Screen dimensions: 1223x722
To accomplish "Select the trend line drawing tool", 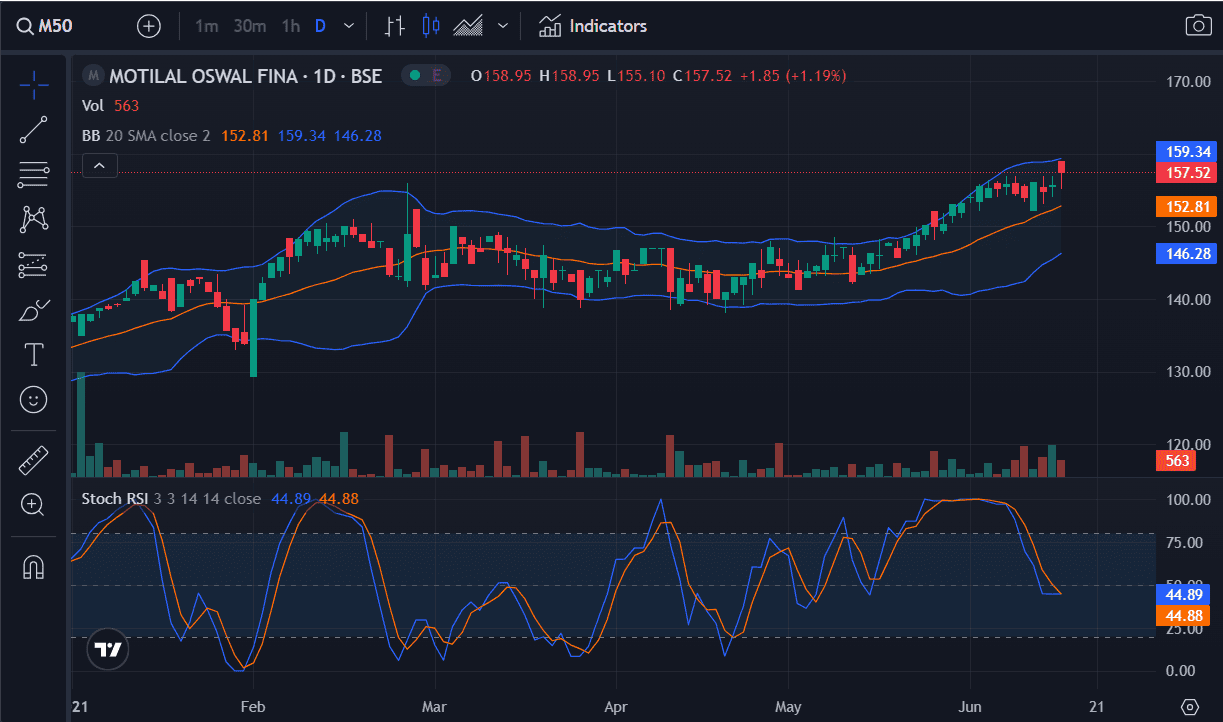I will 34,130.
